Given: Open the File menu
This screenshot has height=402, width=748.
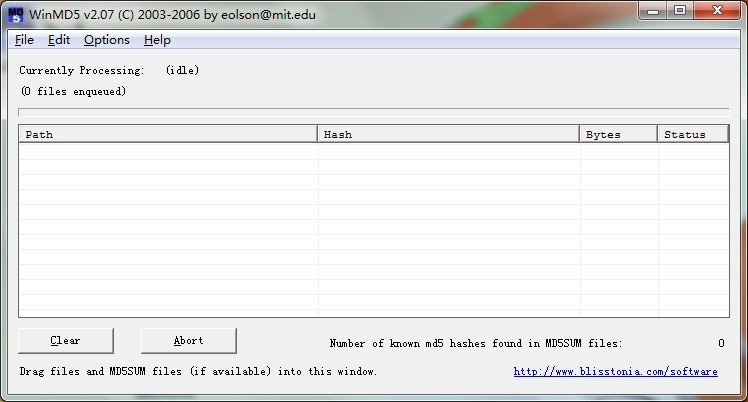Looking at the screenshot, I should pyautogui.click(x=24, y=40).
